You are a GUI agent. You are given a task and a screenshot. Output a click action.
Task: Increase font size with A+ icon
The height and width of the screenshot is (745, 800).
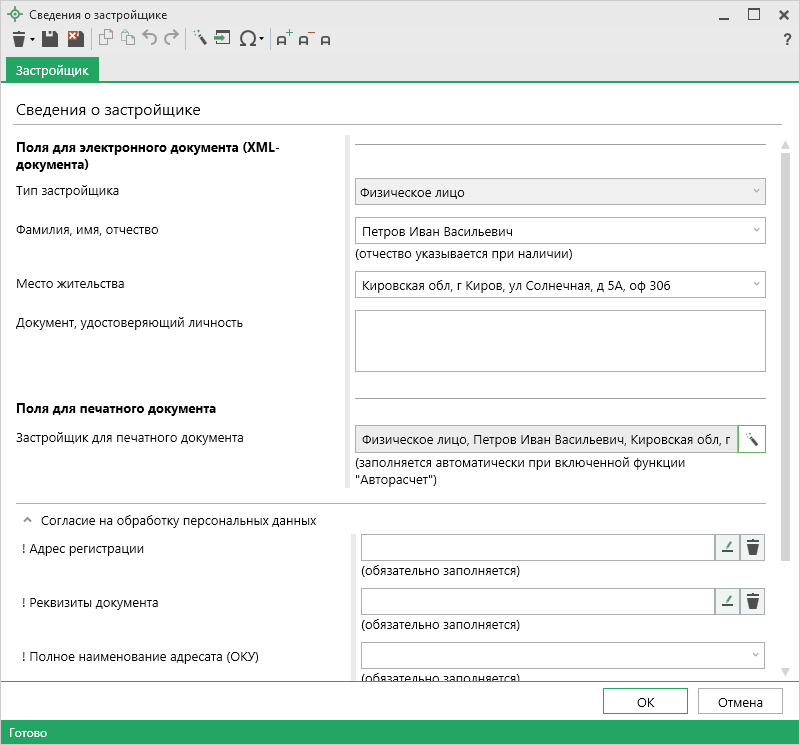click(x=284, y=39)
